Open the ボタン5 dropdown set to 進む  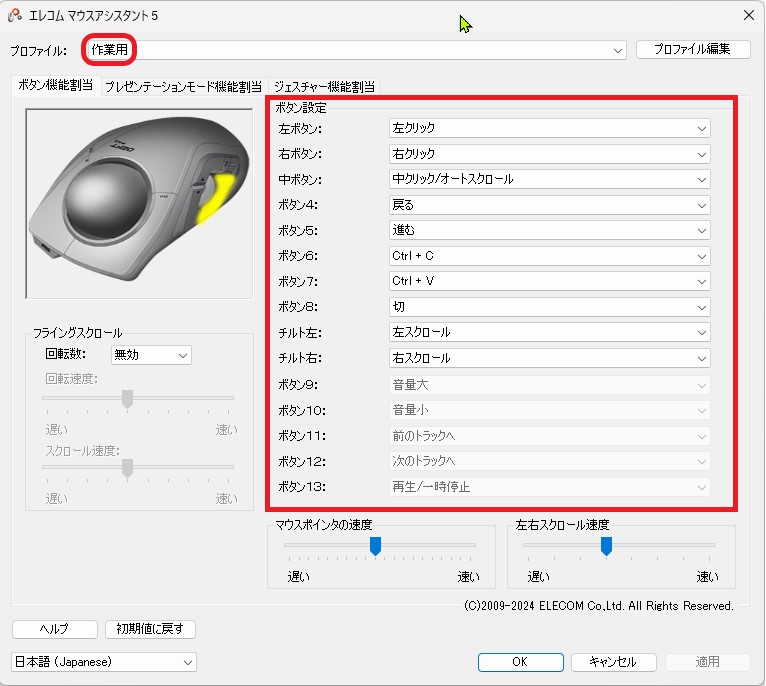550,231
